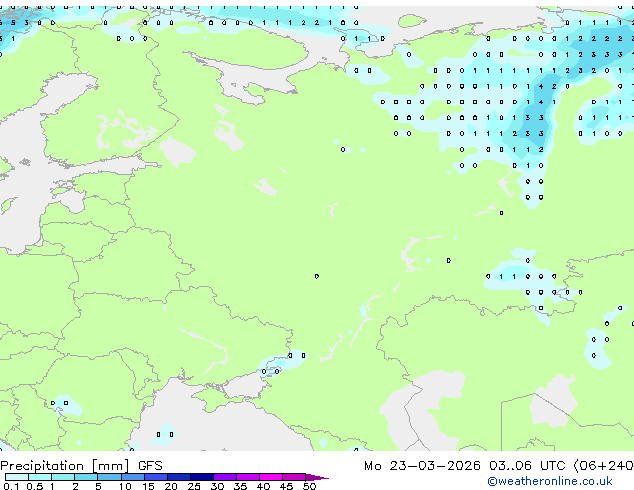Click the purple arrow tip above 50 mm
Image resolution: width=634 pixels, height=490 pixels.
pyautogui.click(x=317, y=478)
